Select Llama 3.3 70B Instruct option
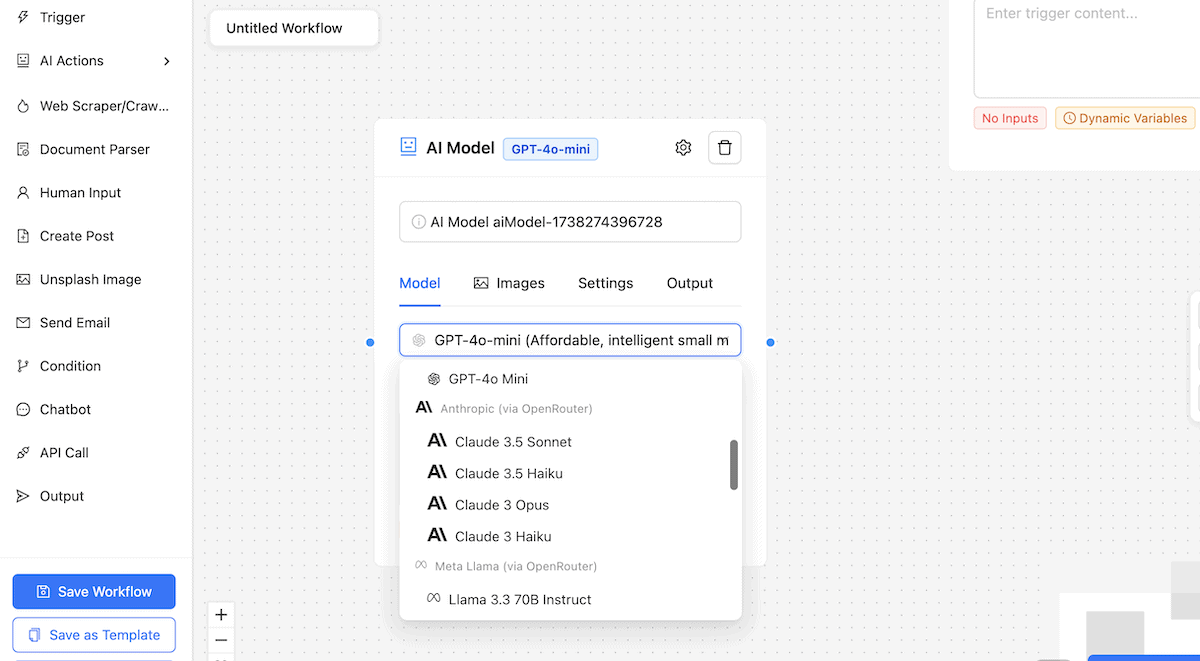The width and height of the screenshot is (1200, 661). point(570,599)
